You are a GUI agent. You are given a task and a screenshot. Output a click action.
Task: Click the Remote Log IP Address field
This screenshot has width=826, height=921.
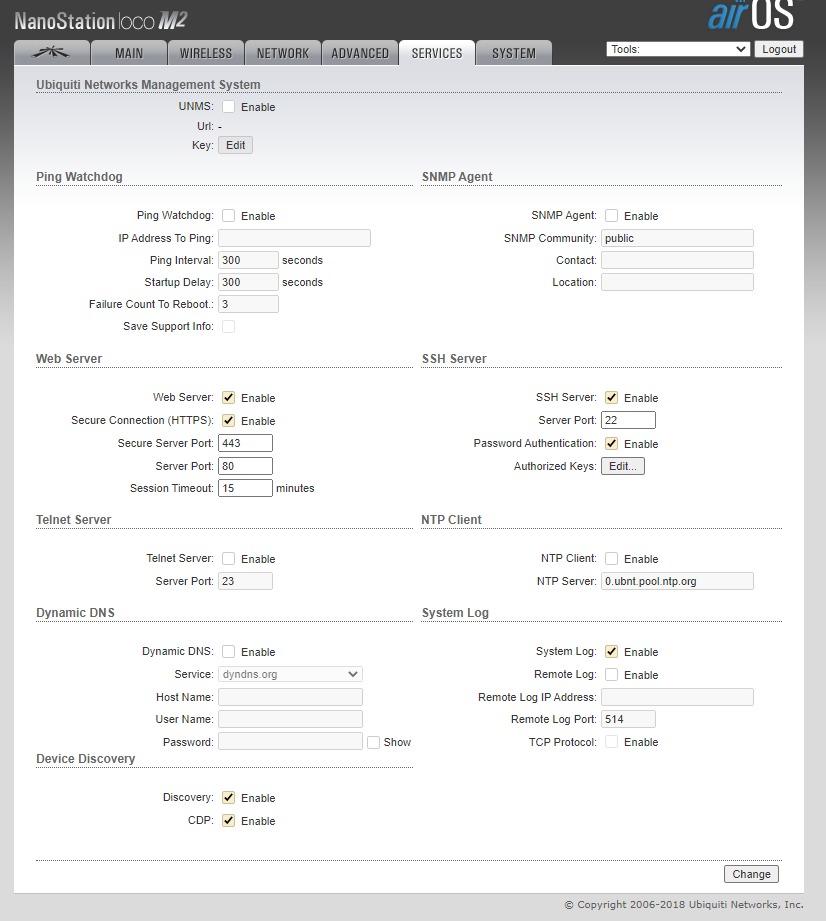click(x=677, y=697)
